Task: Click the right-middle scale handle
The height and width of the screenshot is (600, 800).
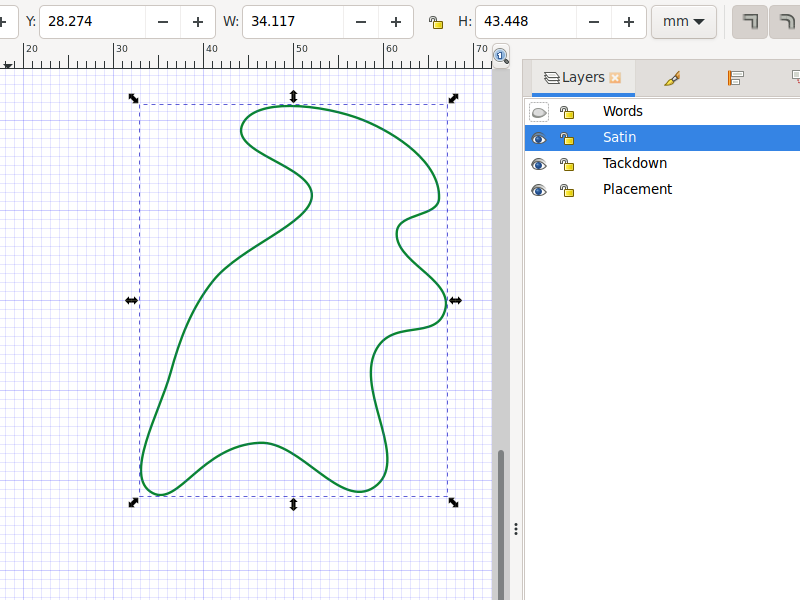Action: pyautogui.click(x=456, y=301)
